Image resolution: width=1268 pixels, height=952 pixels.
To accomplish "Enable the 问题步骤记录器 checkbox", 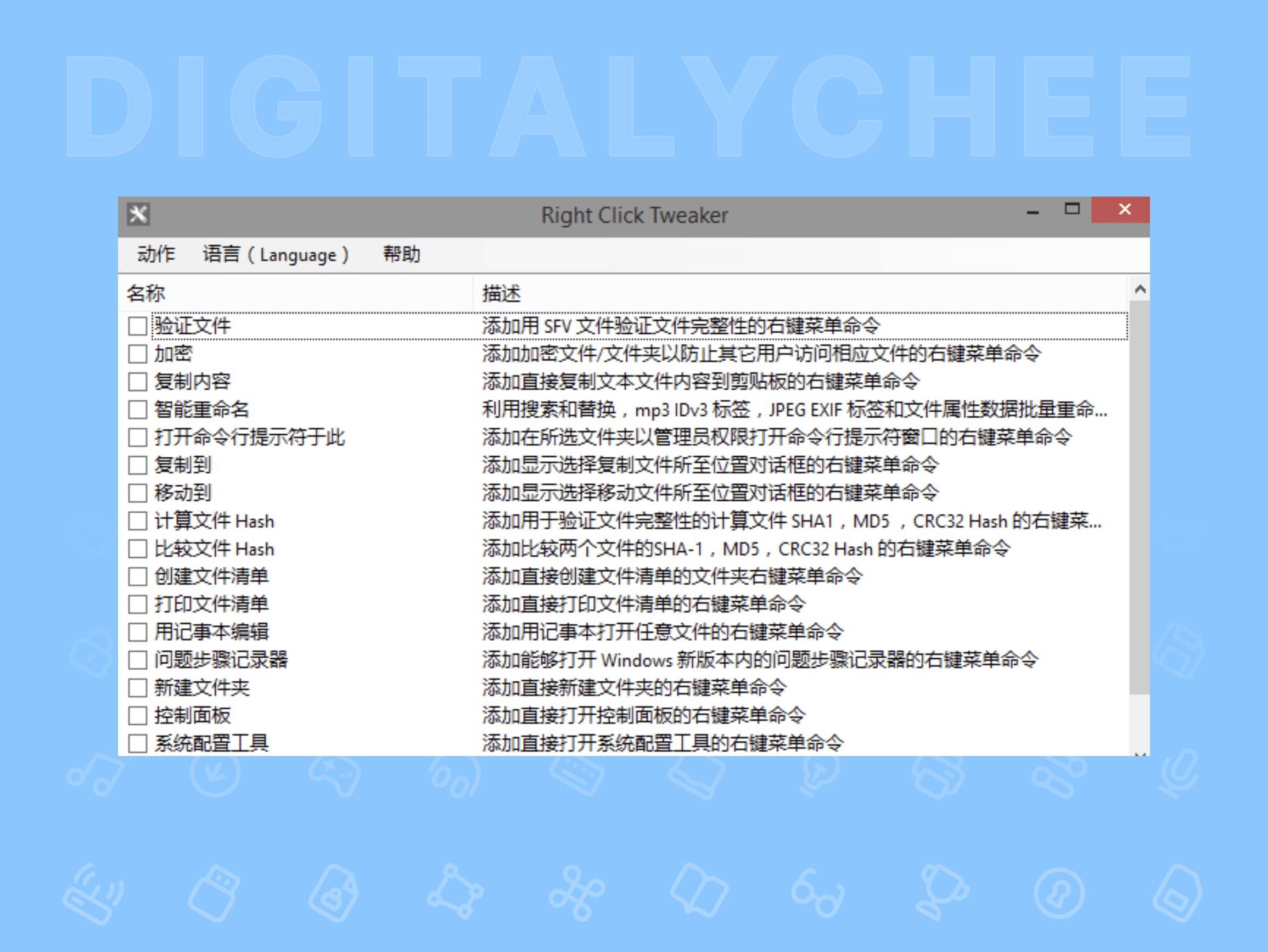I will 138,659.
